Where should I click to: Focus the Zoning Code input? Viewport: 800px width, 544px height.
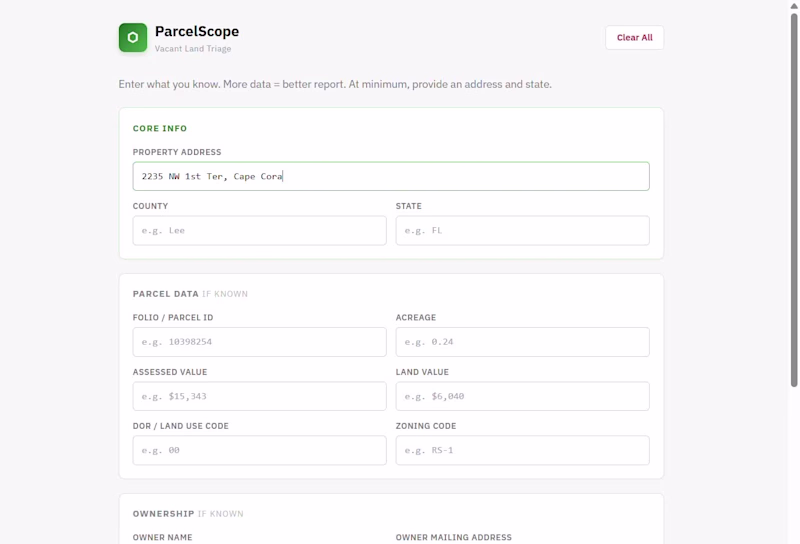pyautogui.click(x=522, y=450)
